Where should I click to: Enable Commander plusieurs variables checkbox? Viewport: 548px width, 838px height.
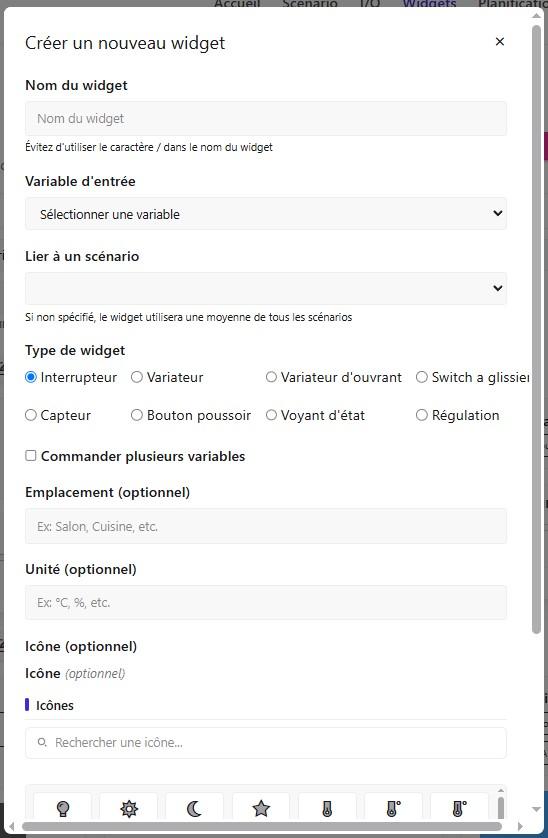click(31, 456)
